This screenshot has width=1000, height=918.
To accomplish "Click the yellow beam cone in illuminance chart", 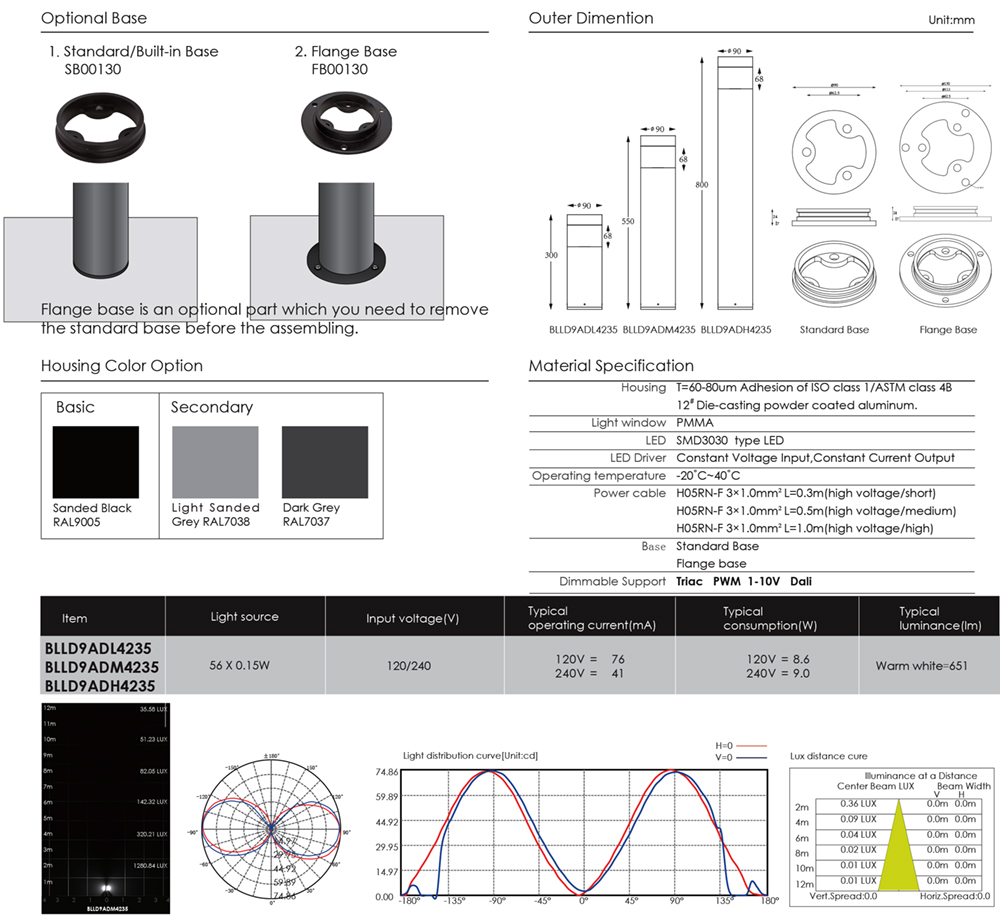I will coord(899,845).
